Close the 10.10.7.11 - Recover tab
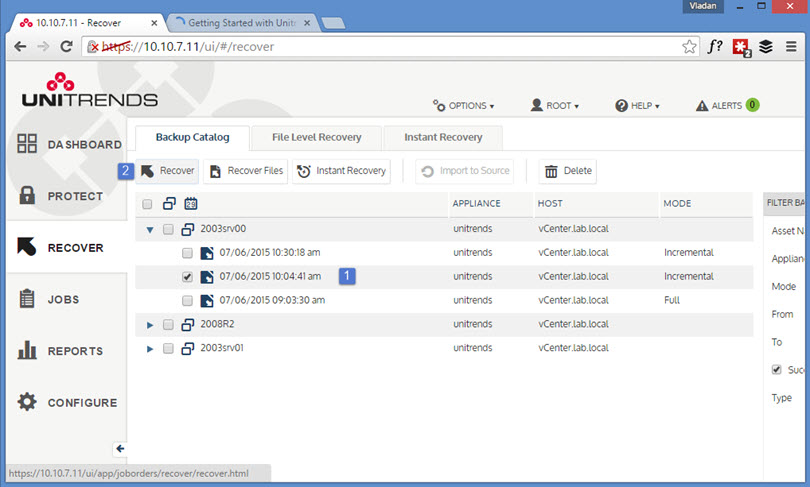 [154, 23]
